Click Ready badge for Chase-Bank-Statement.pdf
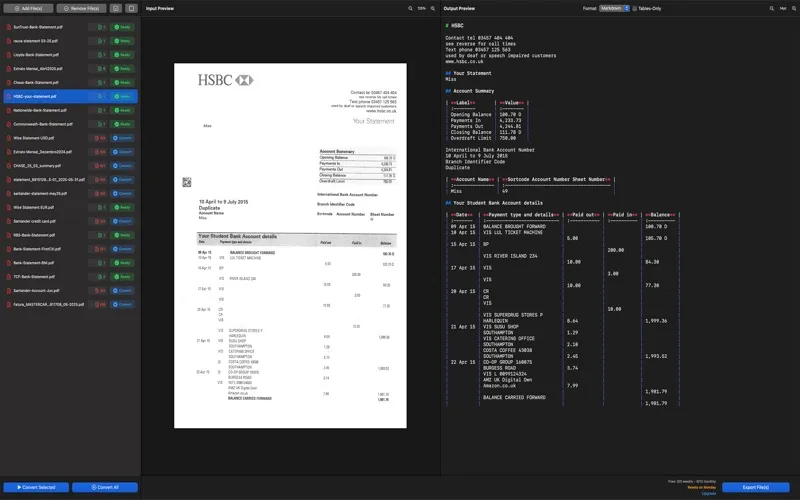The image size is (800, 500). point(122,82)
